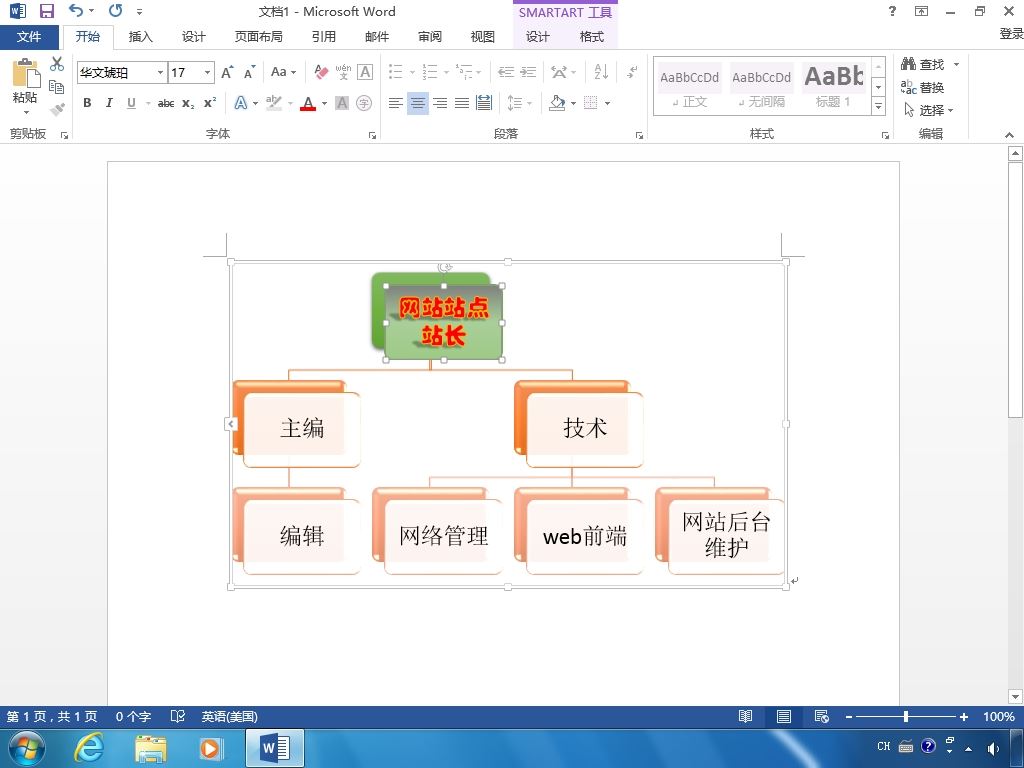Click the zoom slider handle

coord(906,716)
